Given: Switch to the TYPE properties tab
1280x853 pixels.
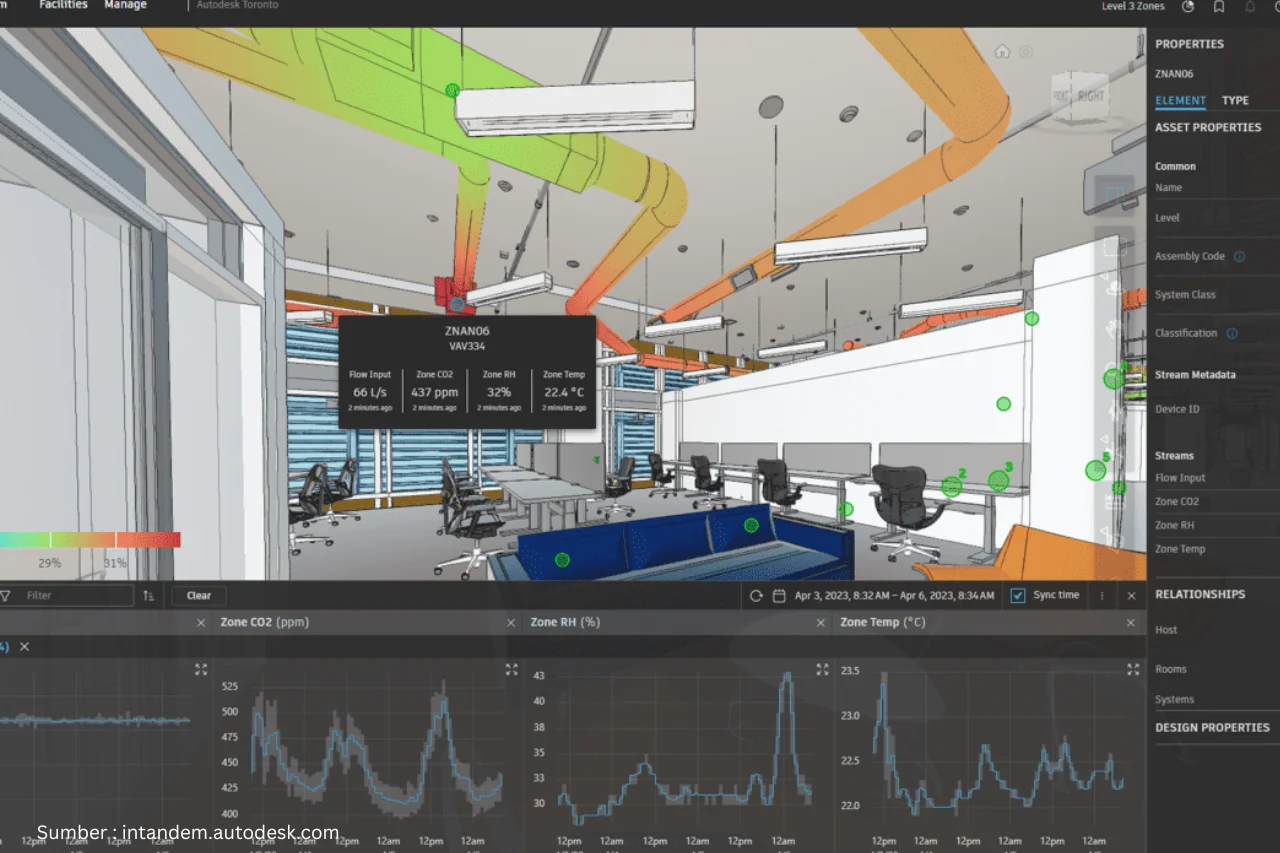Looking at the screenshot, I should [x=1236, y=100].
